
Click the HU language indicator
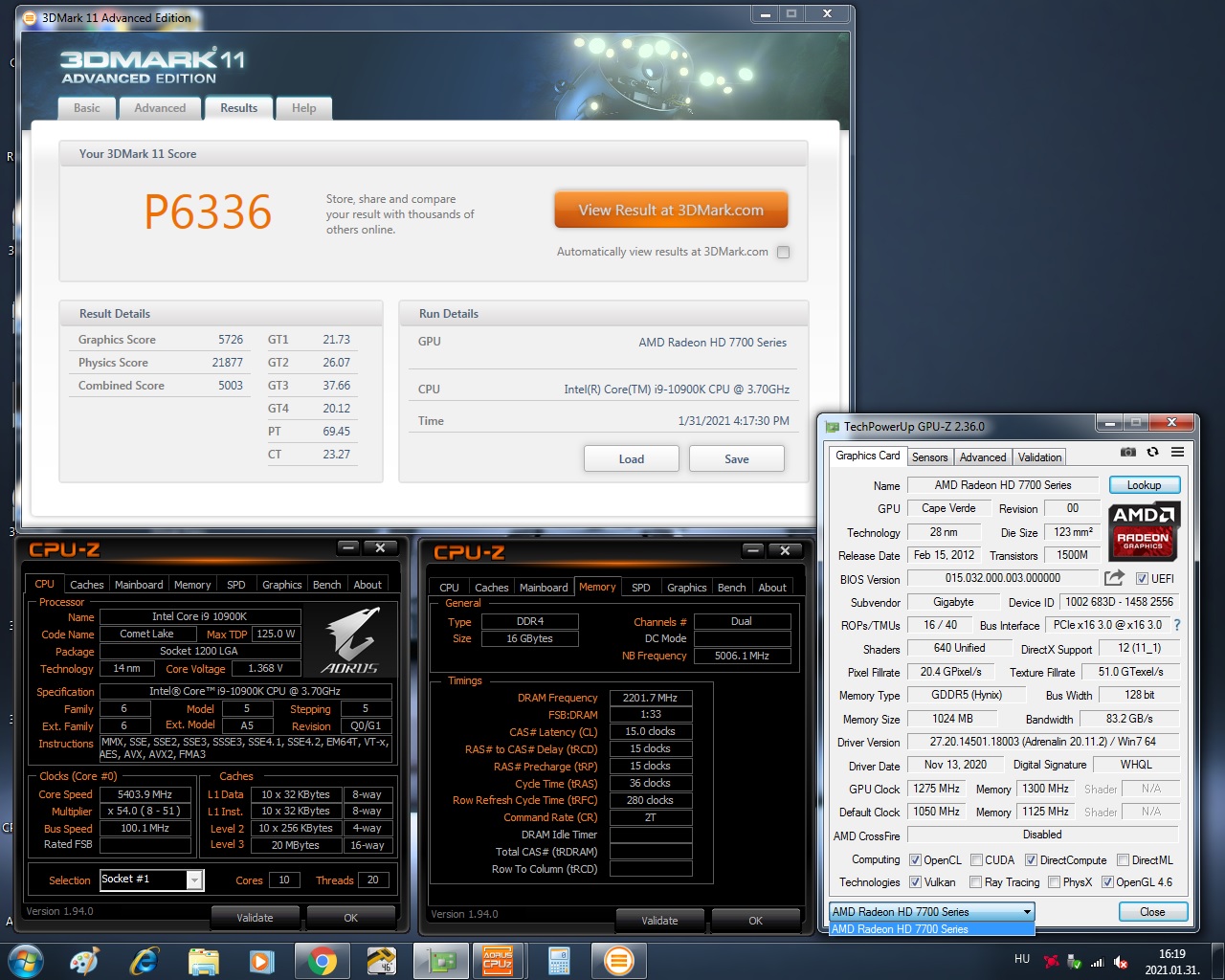point(1022,959)
